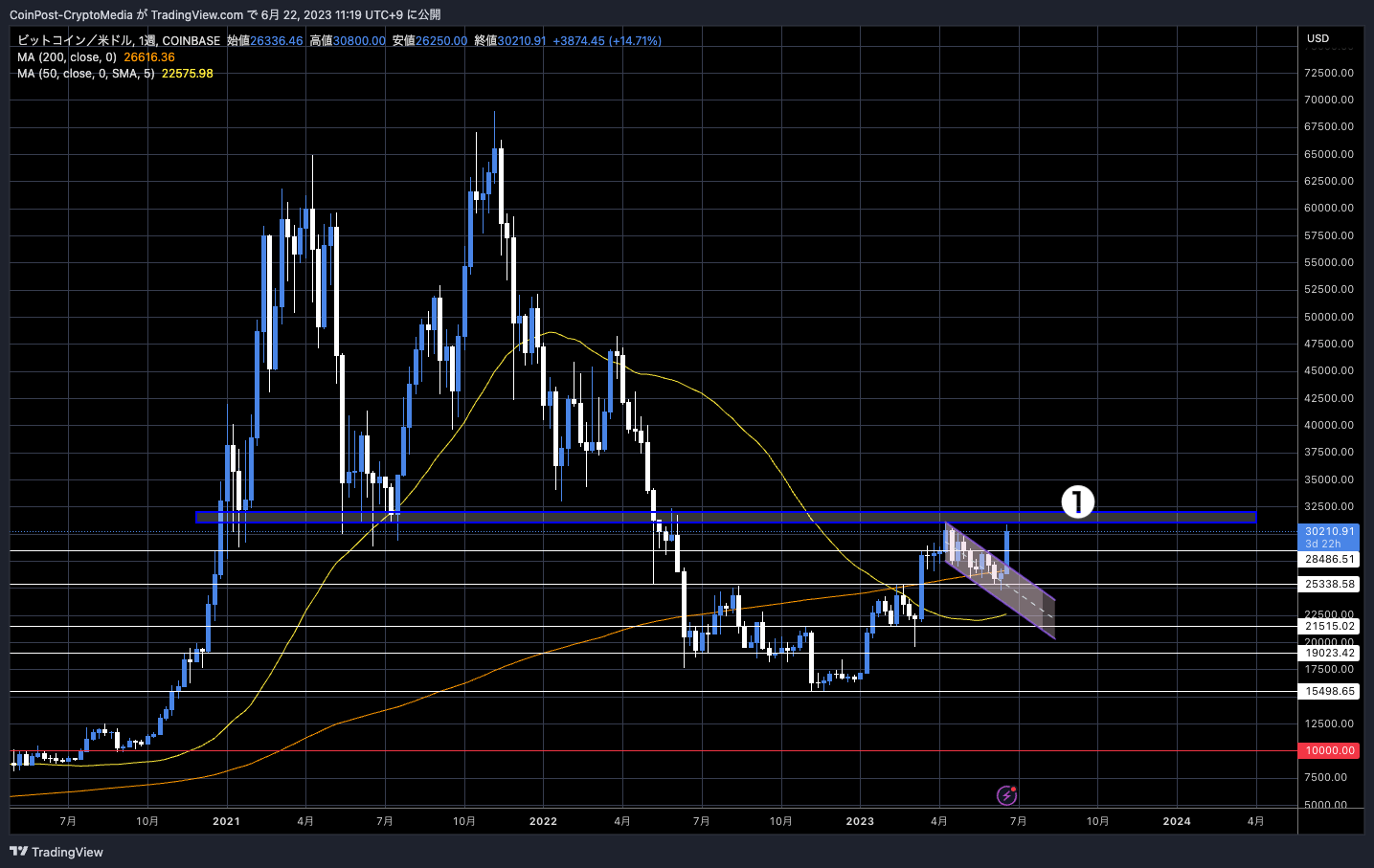
Task: Click the 60000.00 tick on the price axis
Action: (1329, 208)
